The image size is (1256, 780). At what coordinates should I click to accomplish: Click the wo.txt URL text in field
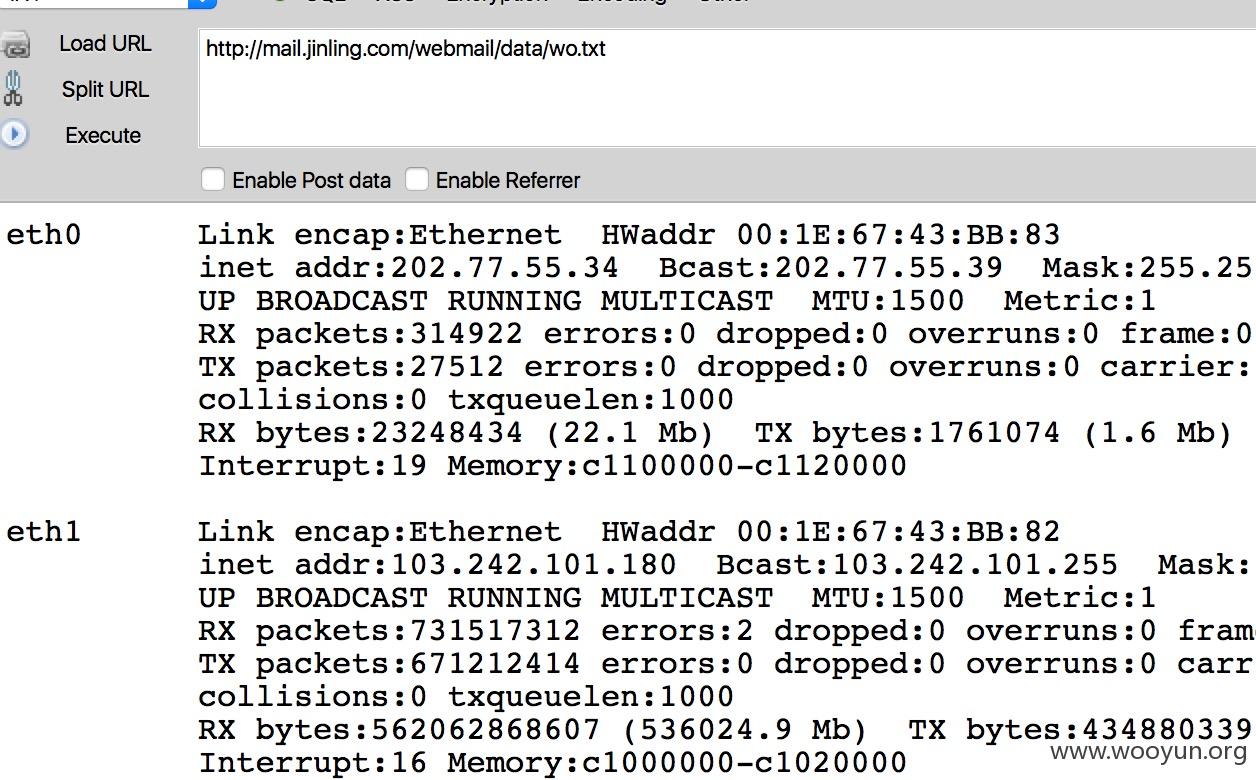[x=576, y=48]
